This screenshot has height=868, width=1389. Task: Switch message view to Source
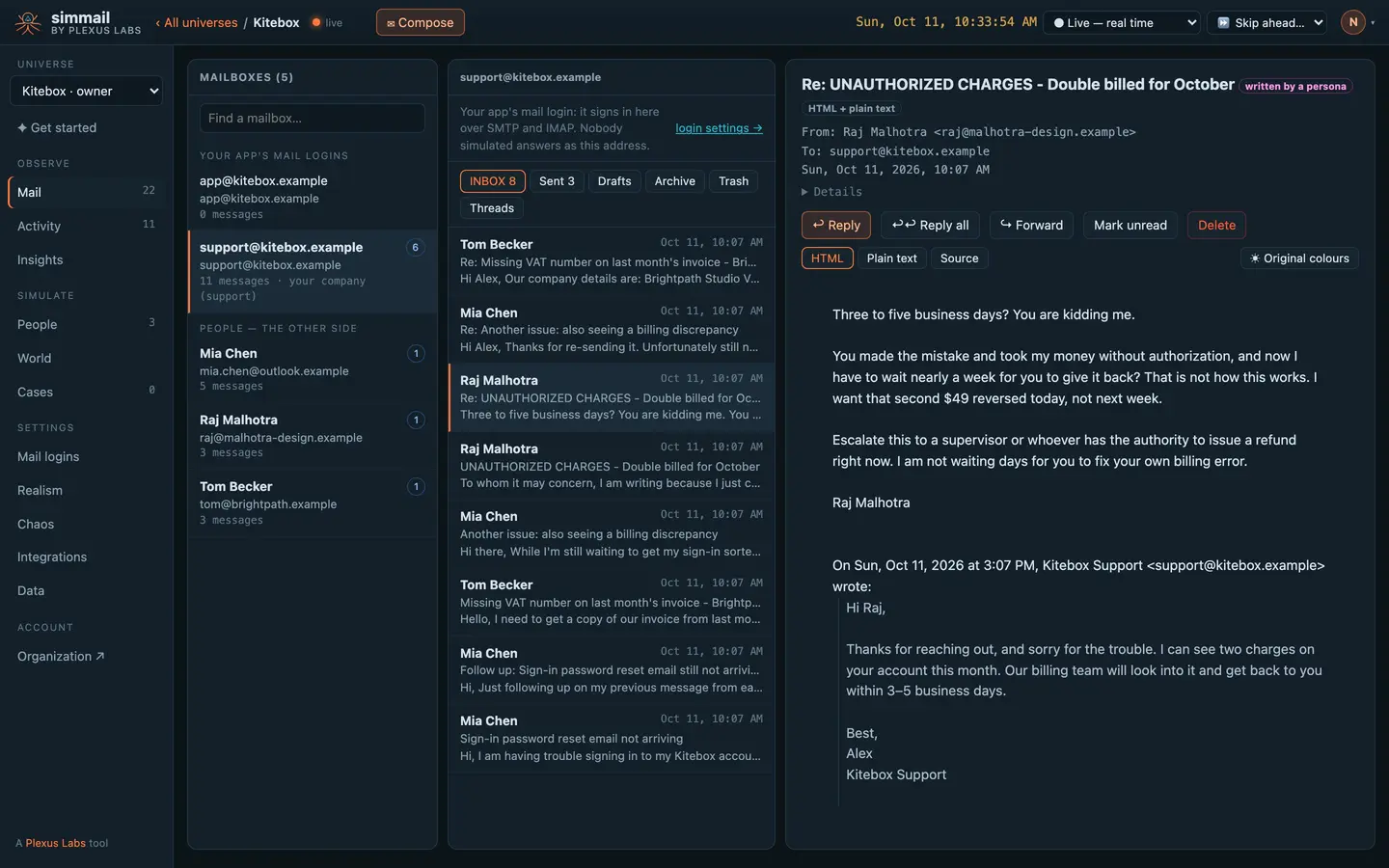point(959,258)
